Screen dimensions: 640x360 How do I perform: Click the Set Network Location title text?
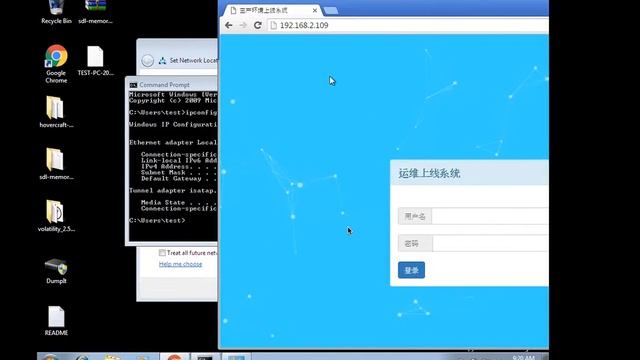click(x=193, y=60)
